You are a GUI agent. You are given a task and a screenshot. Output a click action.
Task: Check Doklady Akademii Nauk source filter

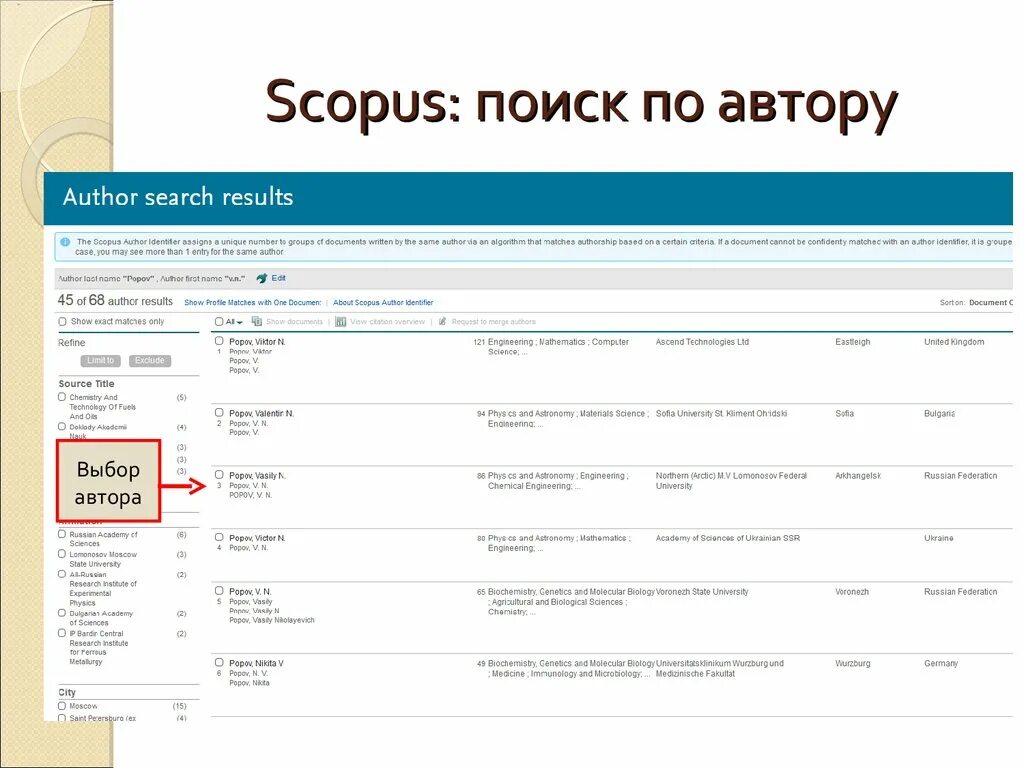pos(62,426)
